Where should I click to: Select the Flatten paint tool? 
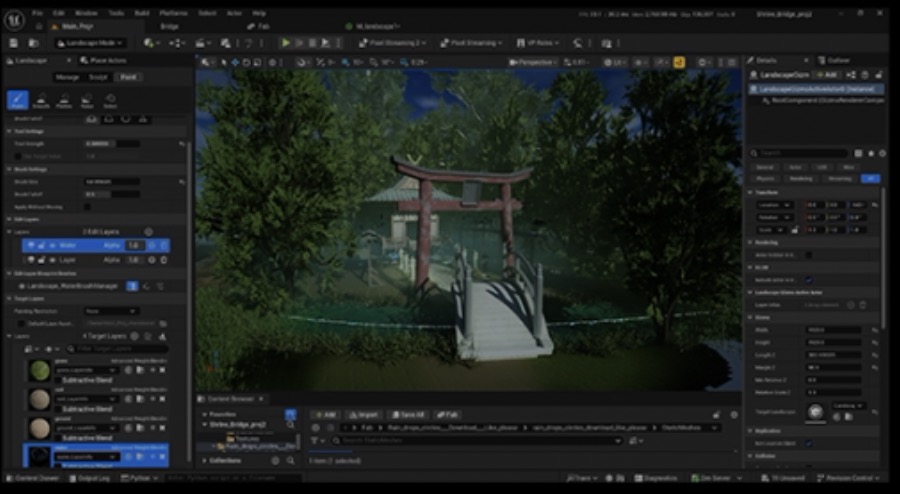click(x=64, y=100)
